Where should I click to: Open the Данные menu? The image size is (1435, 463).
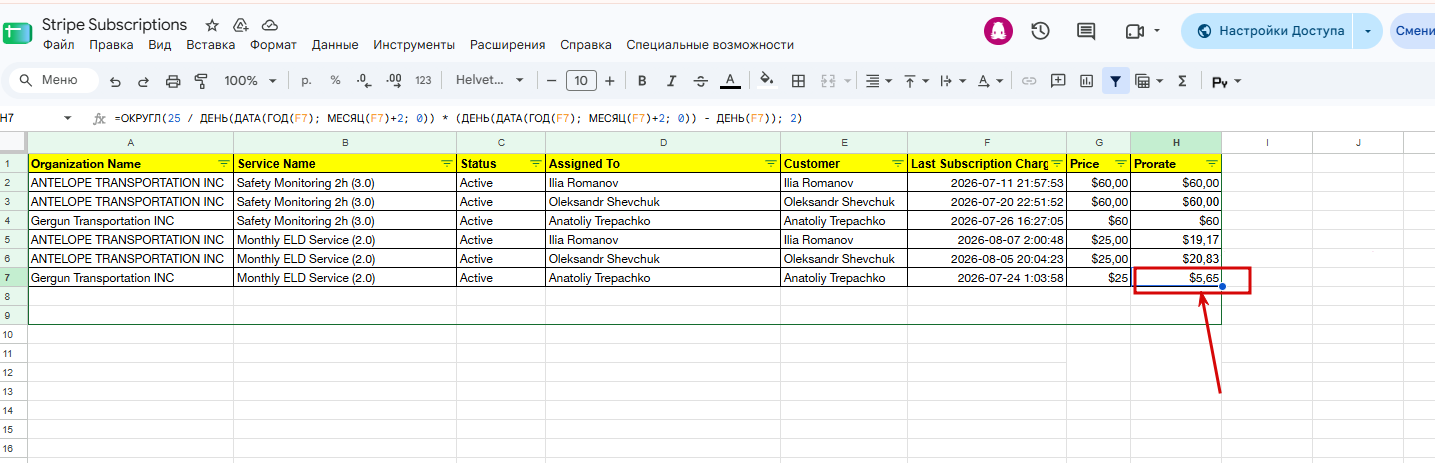[x=335, y=45]
